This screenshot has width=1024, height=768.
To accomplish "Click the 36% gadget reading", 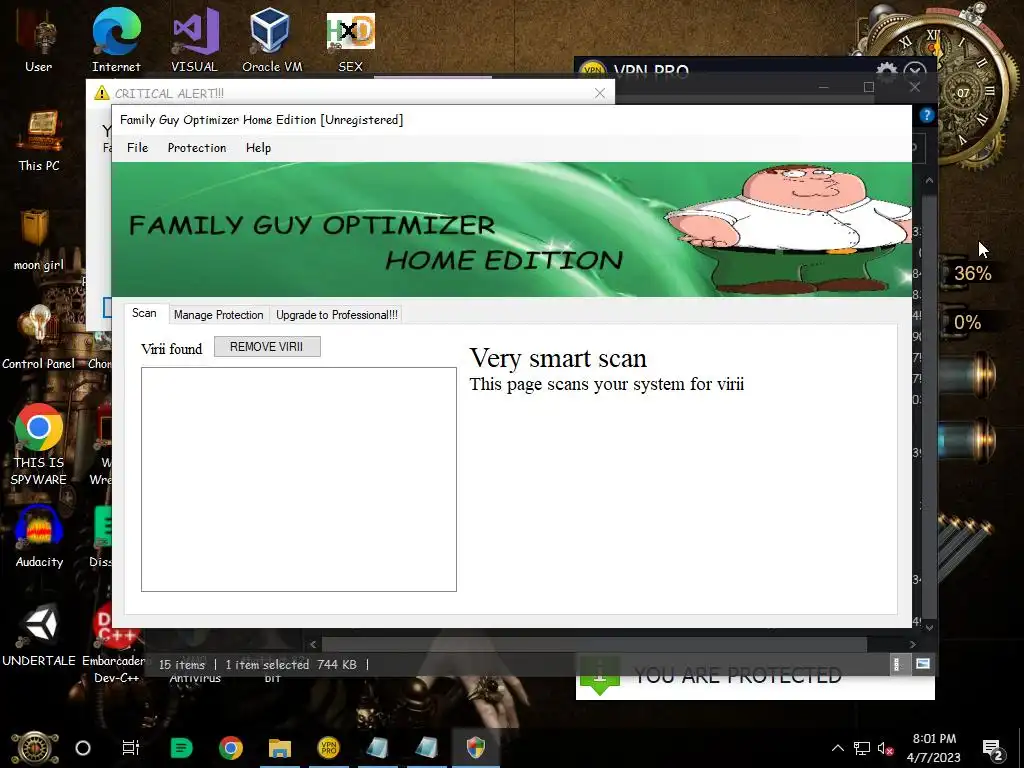I will [972, 273].
